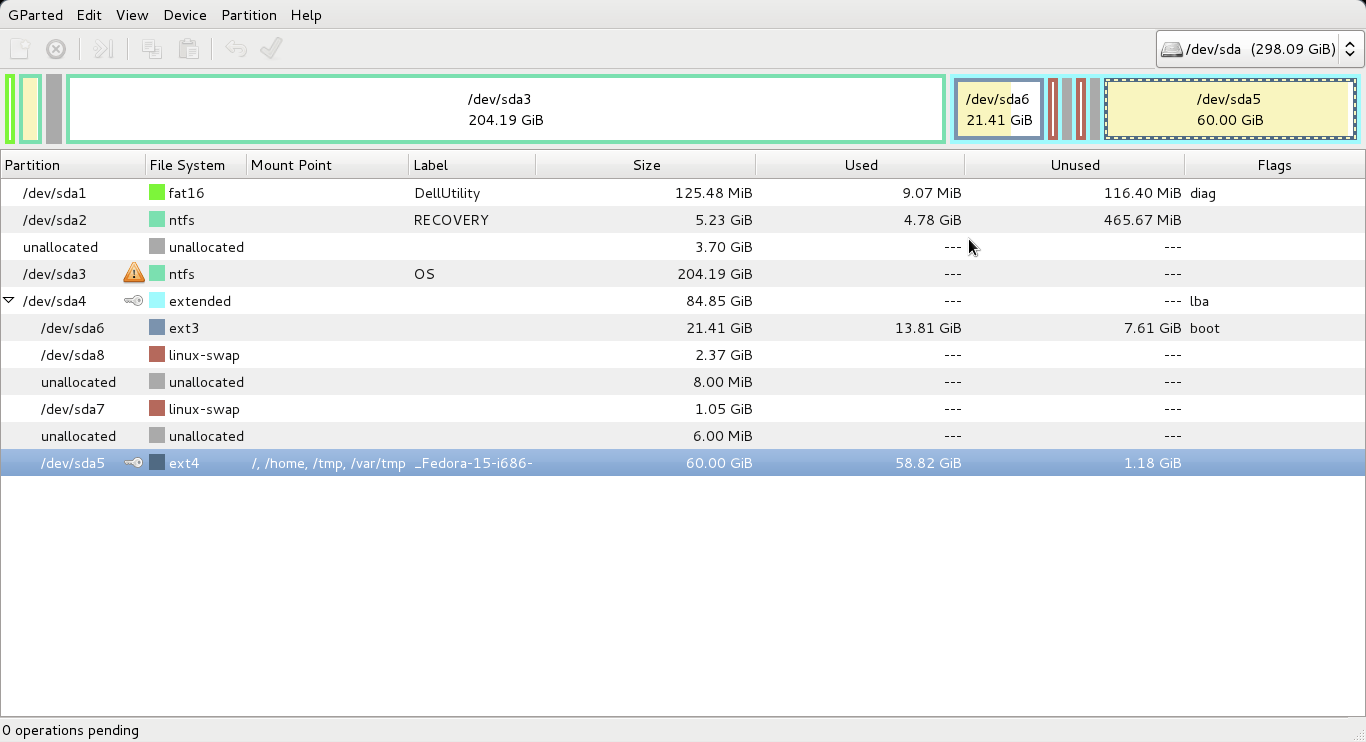
Task: Select the /dev/sda6 block in disk graphic
Action: click(x=997, y=109)
